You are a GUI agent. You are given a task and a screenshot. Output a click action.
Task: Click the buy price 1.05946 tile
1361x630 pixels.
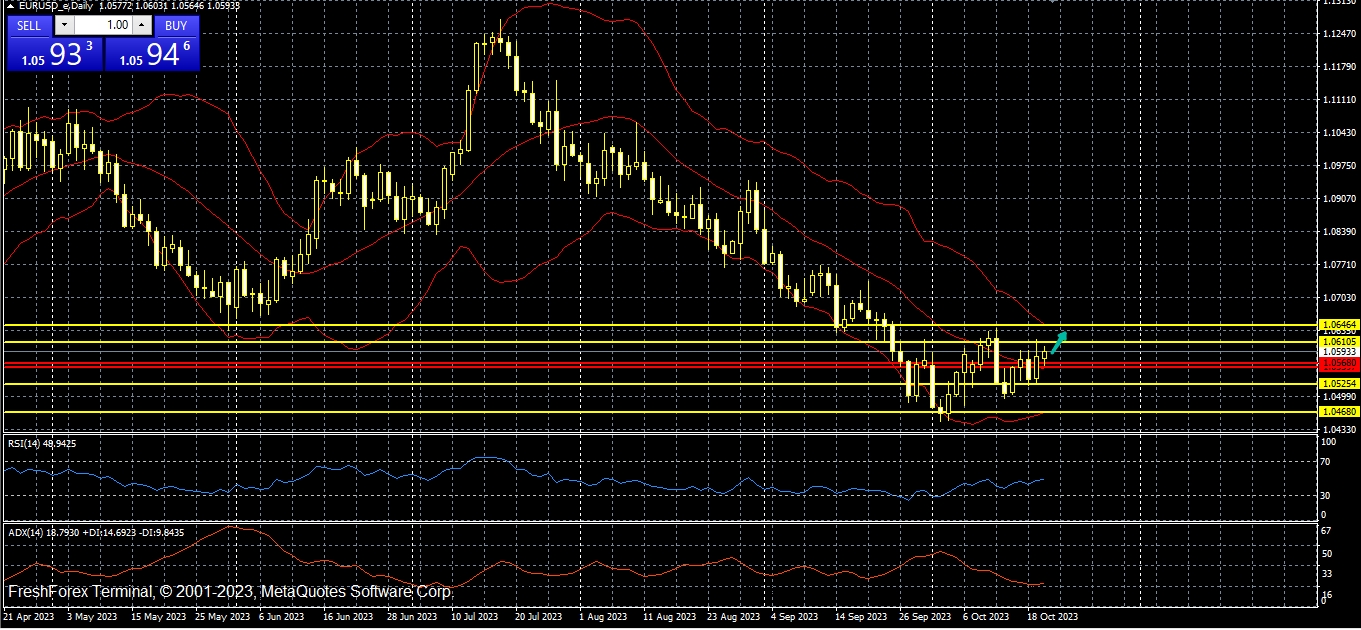click(x=152, y=55)
